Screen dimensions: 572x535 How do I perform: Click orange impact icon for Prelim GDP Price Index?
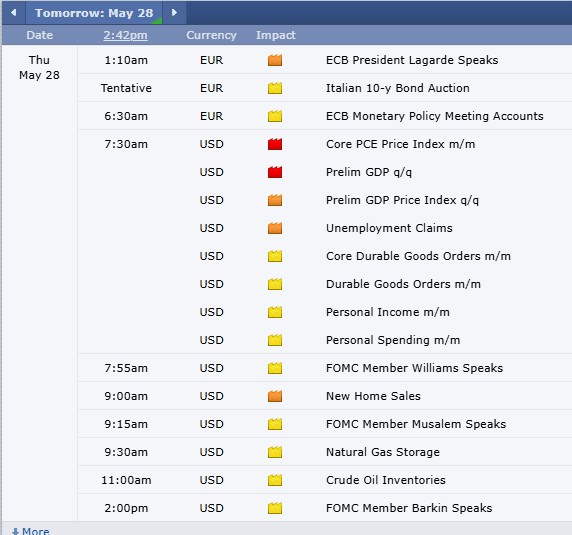click(x=275, y=200)
